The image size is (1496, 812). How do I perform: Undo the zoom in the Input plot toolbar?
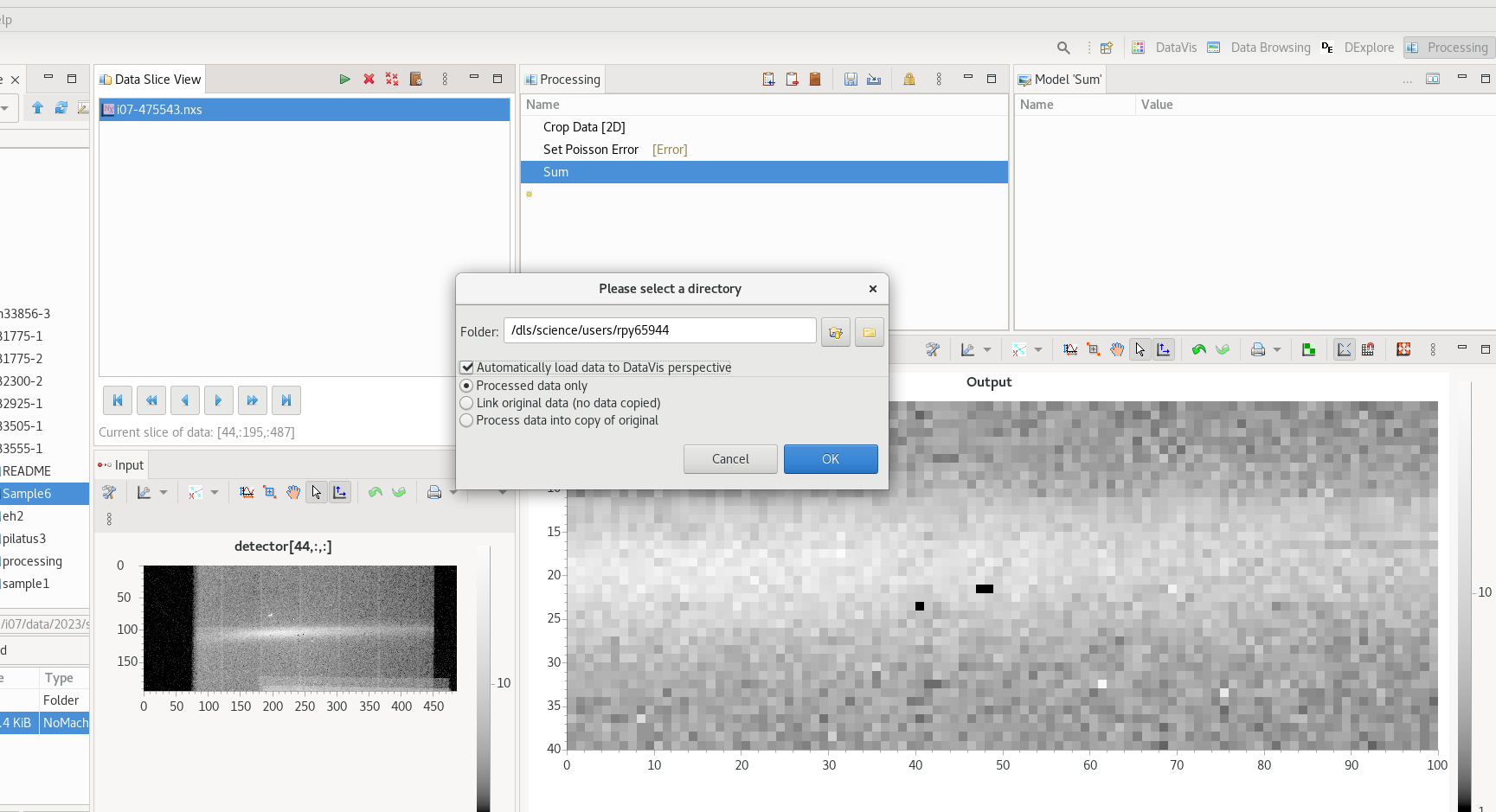375,493
